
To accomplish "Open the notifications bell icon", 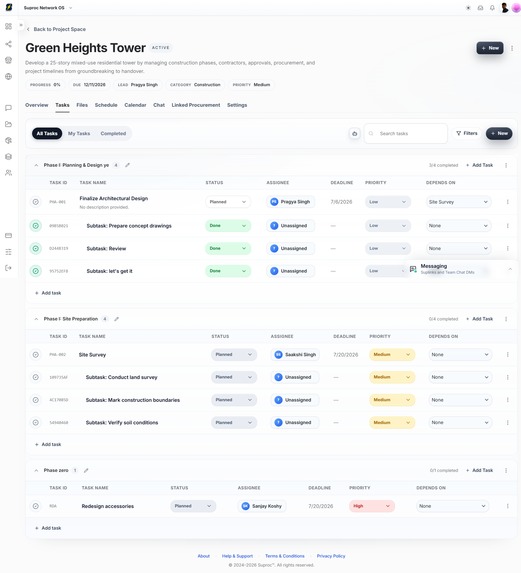I will pos(492,8).
